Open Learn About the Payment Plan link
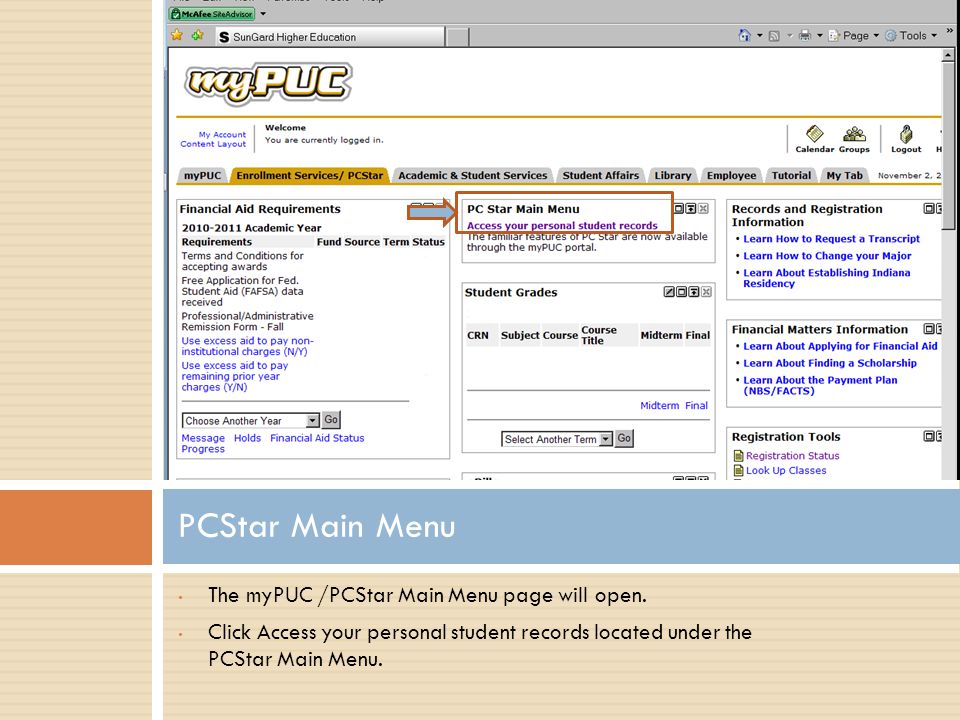Viewport: 960px width, 720px height. click(x=820, y=385)
